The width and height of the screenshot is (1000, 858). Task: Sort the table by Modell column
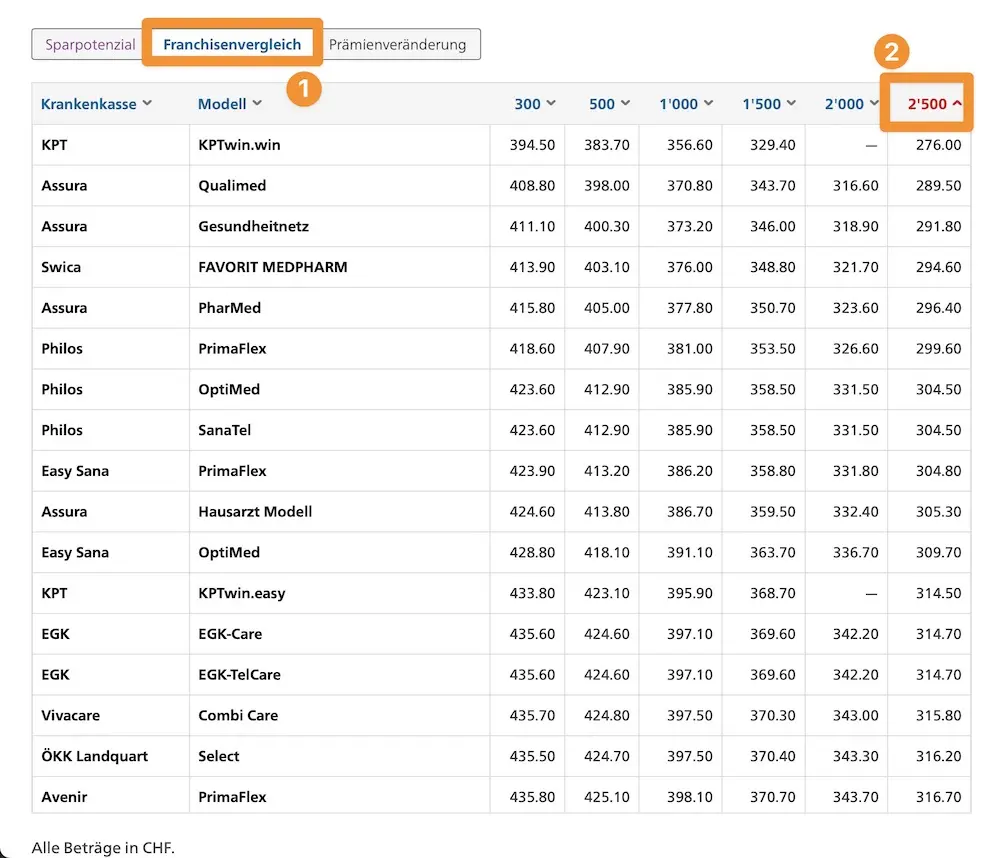click(x=230, y=104)
